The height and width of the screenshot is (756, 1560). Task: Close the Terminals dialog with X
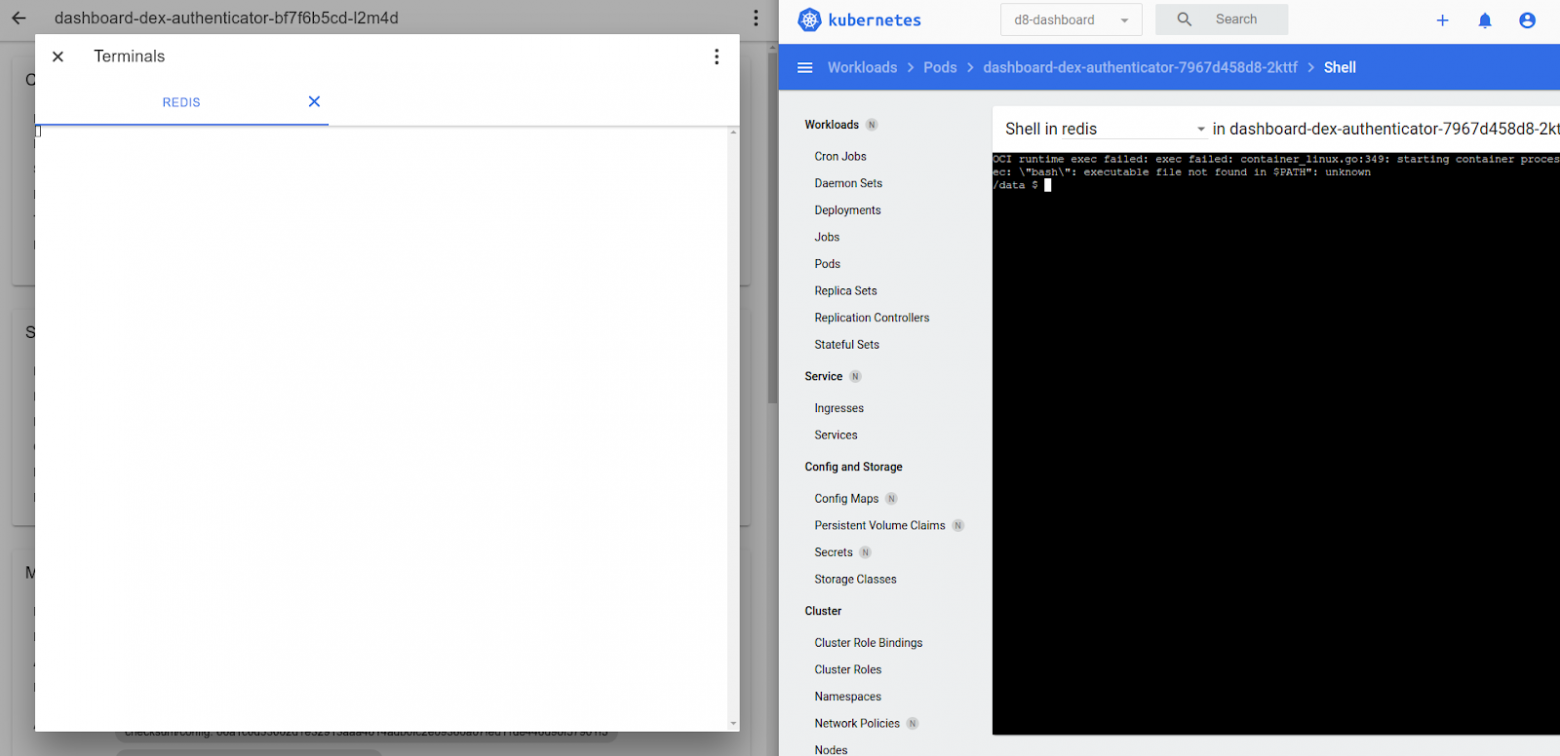point(58,57)
